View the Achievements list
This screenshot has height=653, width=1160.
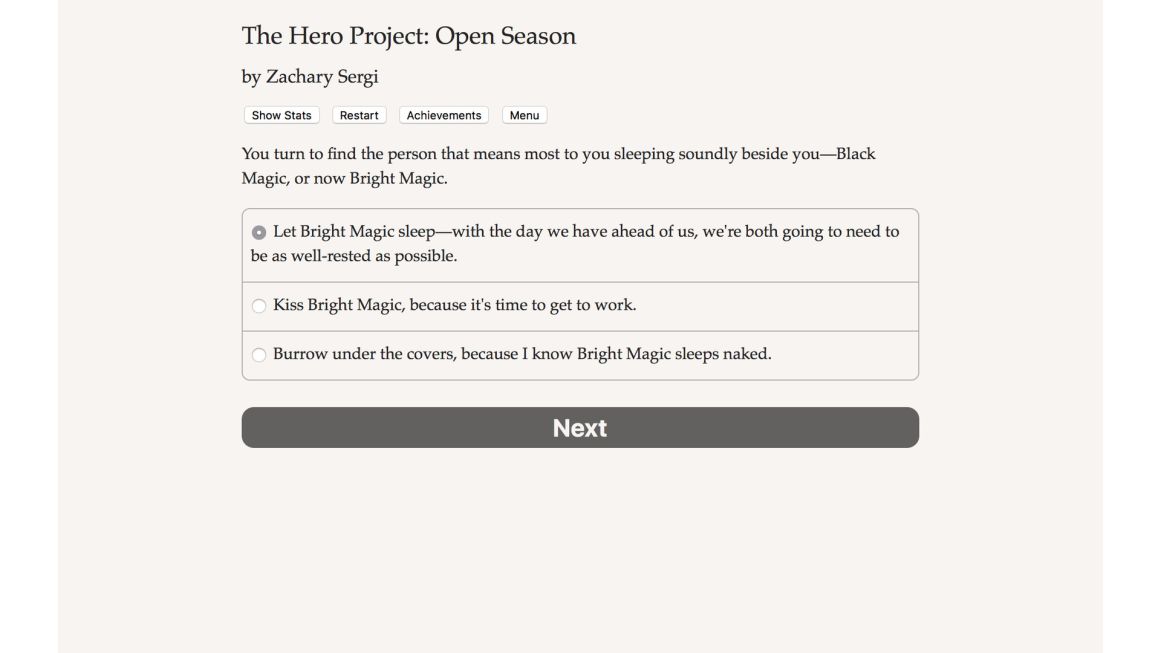click(444, 115)
